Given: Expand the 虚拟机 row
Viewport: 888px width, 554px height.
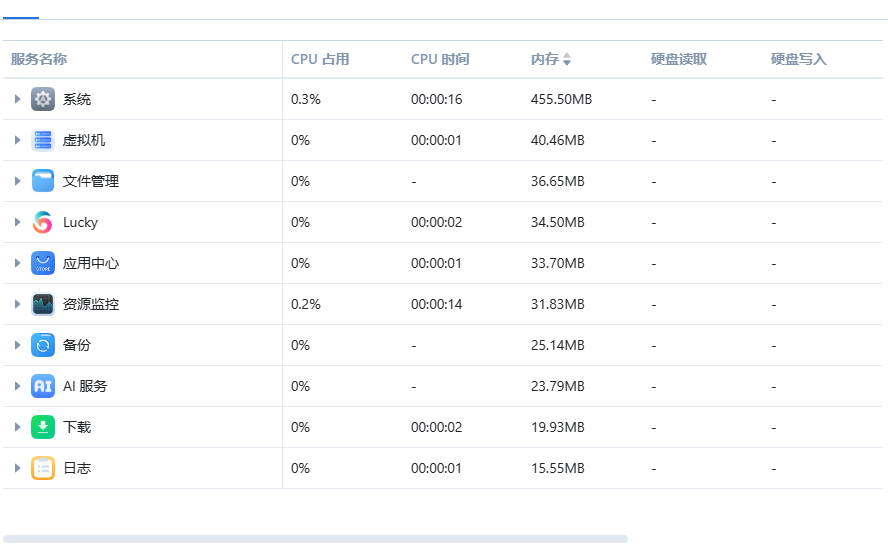Looking at the screenshot, I should pos(18,140).
